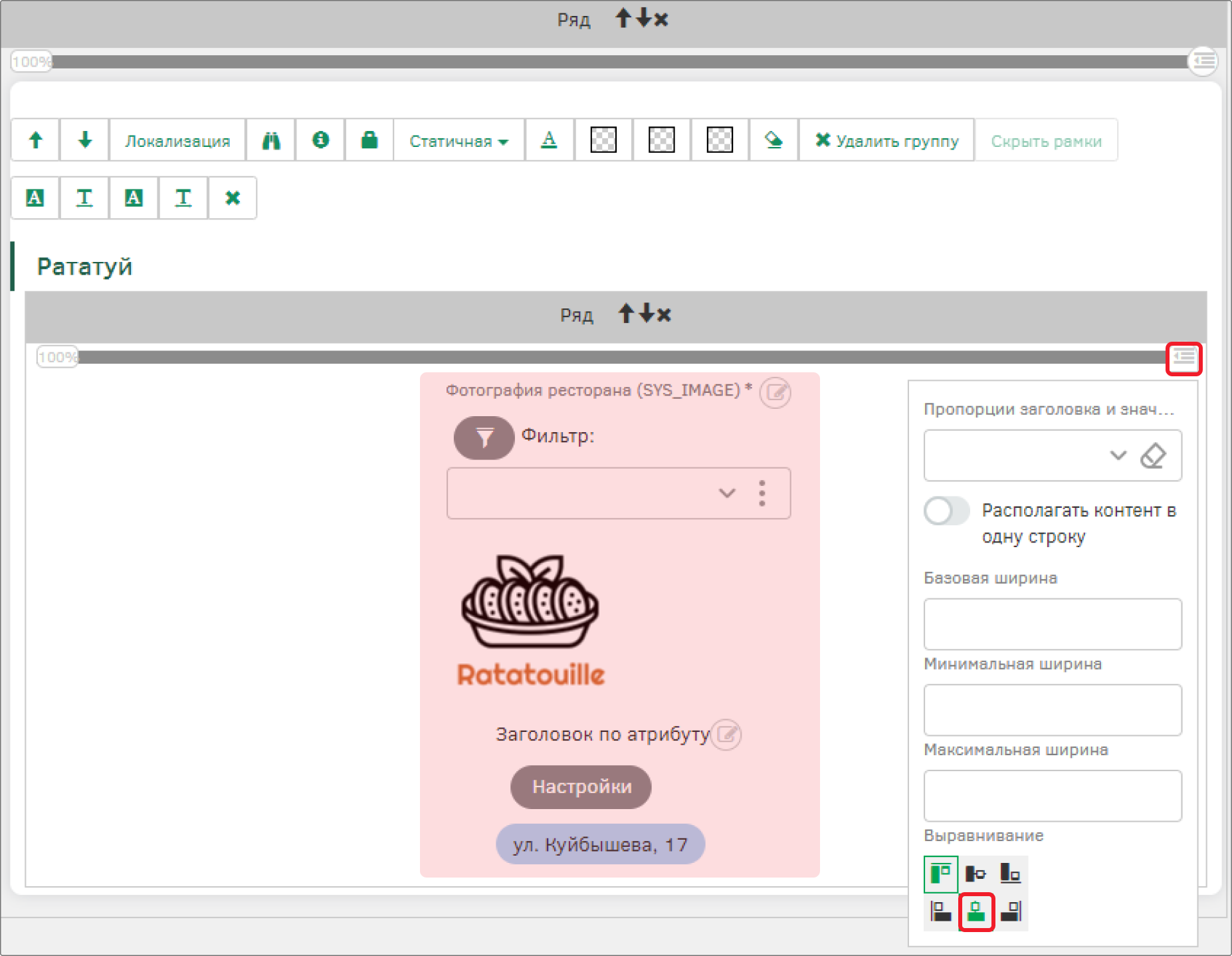This screenshot has width=1232, height=956.
Task: Click the green lock icon in the toolbar
Action: pos(369,140)
